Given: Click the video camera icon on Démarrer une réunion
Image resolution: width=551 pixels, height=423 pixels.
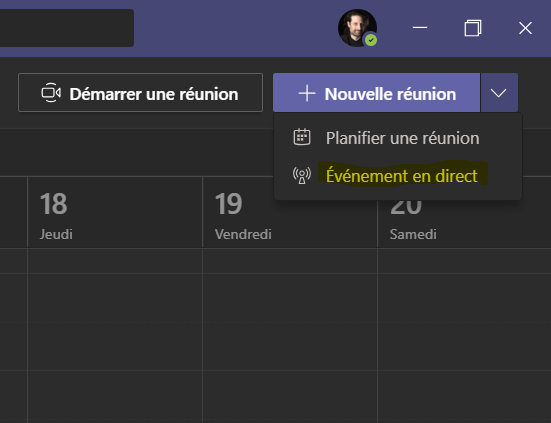Looking at the screenshot, I should coord(51,93).
